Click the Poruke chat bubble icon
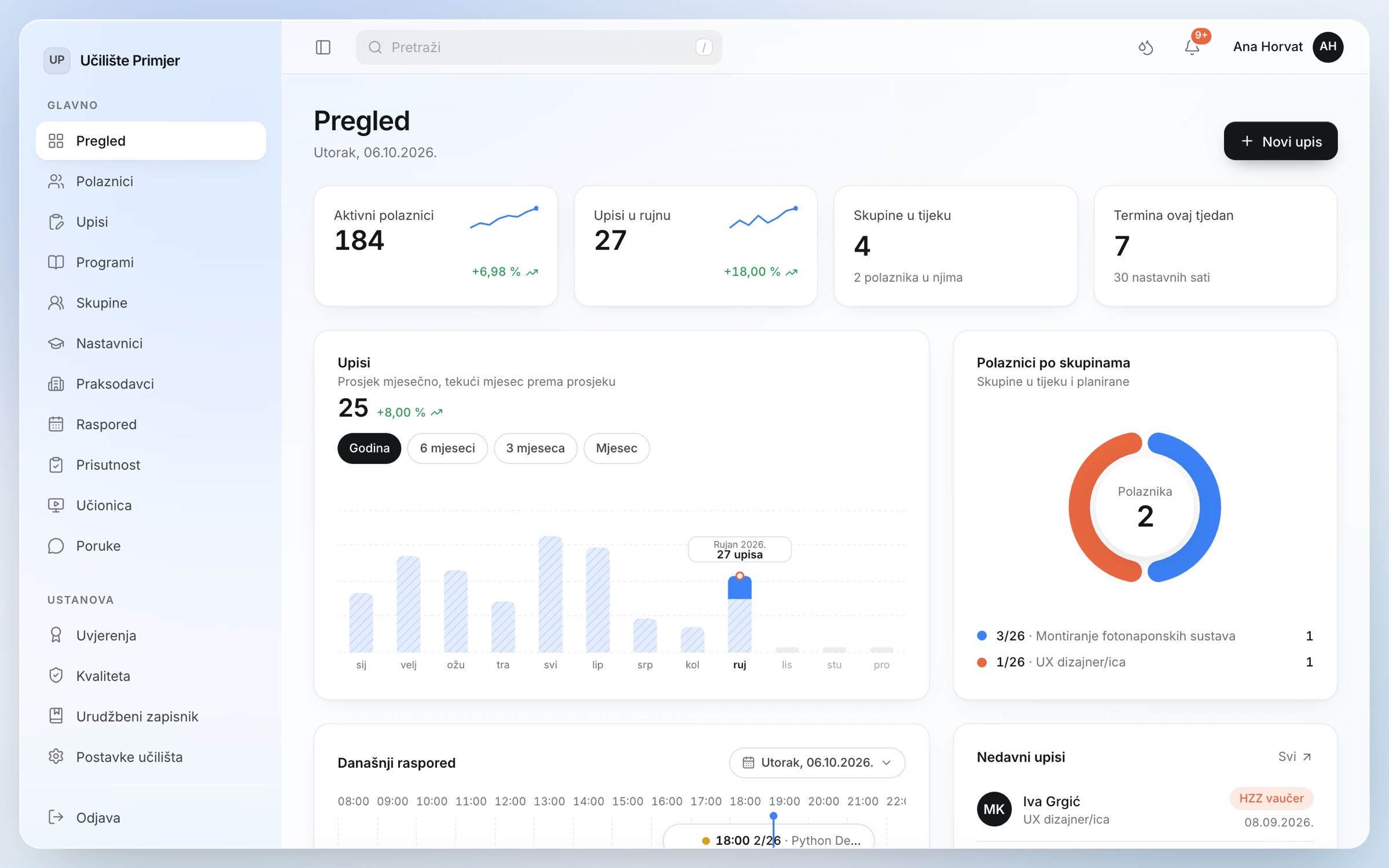Viewport: 1389px width, 868px height. [x=56, y=546]
